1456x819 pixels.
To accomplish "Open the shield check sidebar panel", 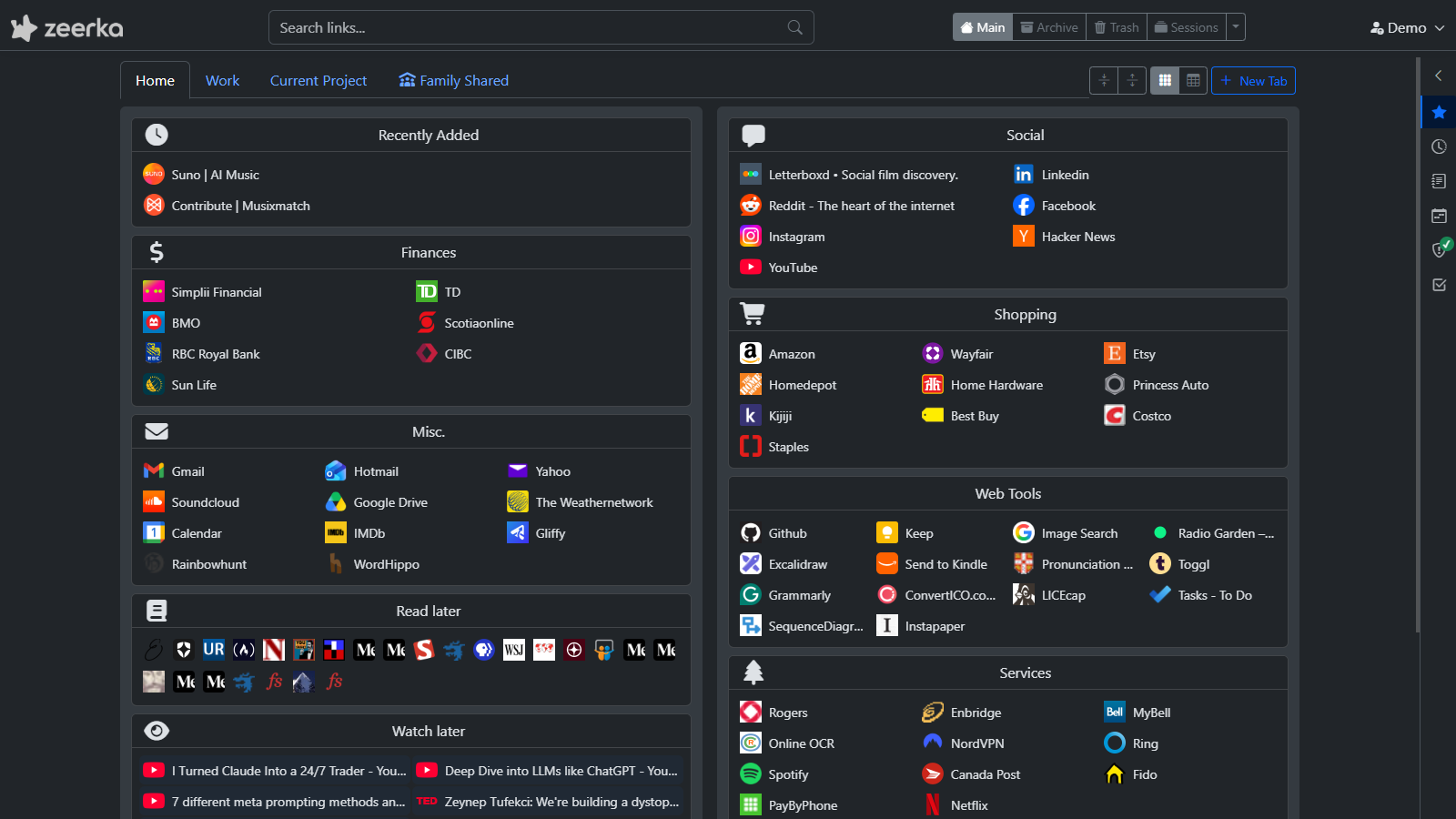I will tap(1440, 249).
